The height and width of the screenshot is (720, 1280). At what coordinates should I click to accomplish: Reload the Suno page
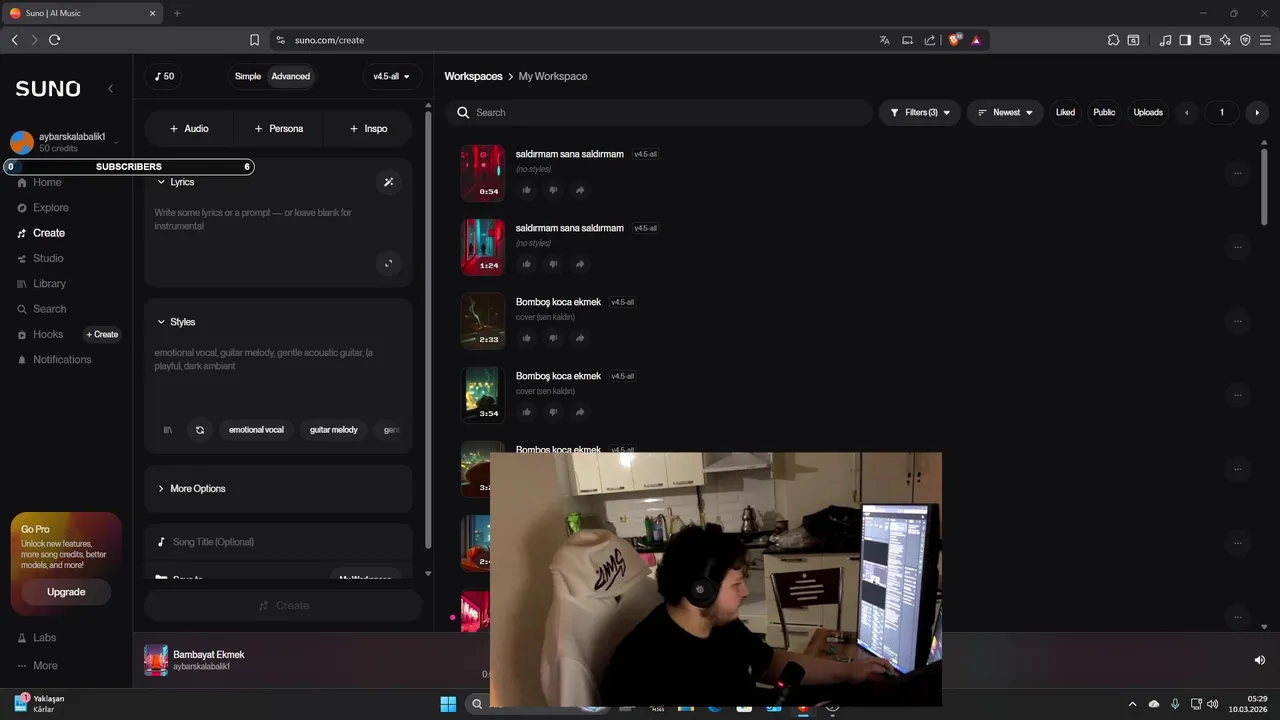54,40
